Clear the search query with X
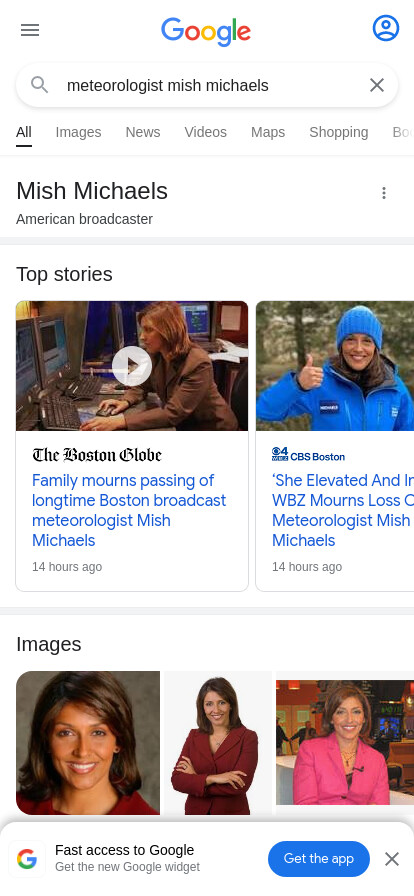This screenshot has height=896, width=414. [377, 85]
